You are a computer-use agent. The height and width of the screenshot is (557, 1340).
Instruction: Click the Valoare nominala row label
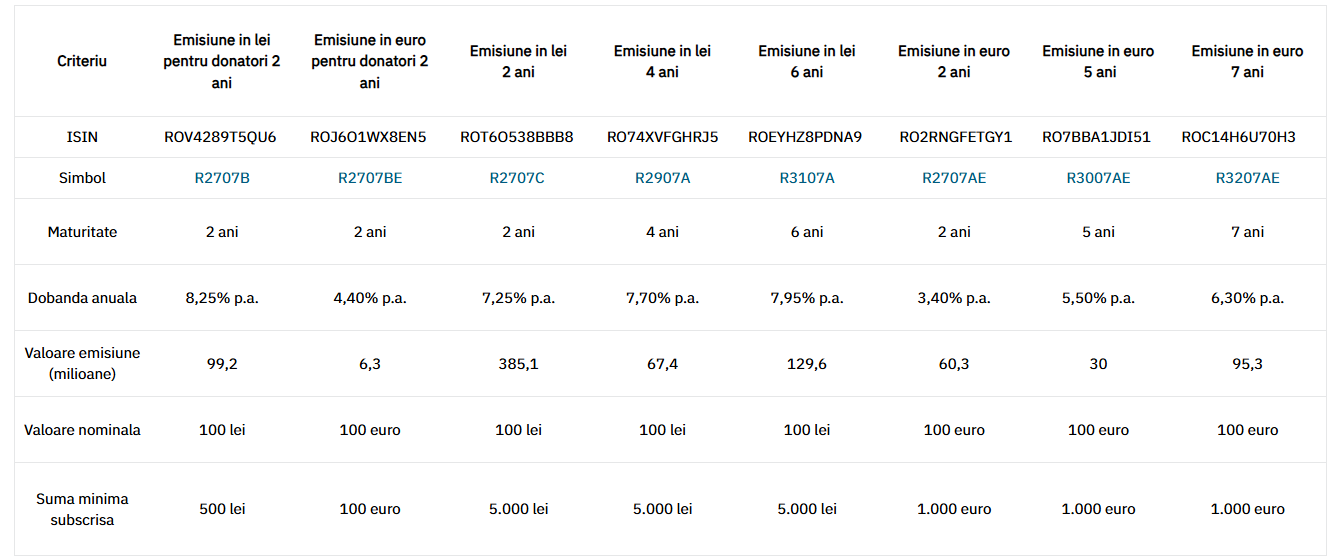click(x=82, y=430)
